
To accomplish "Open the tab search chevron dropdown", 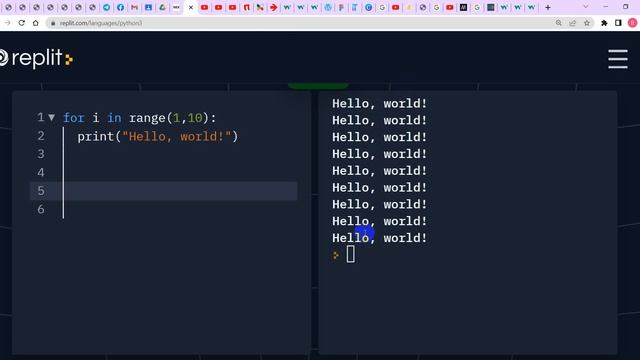I will point(586,7).
